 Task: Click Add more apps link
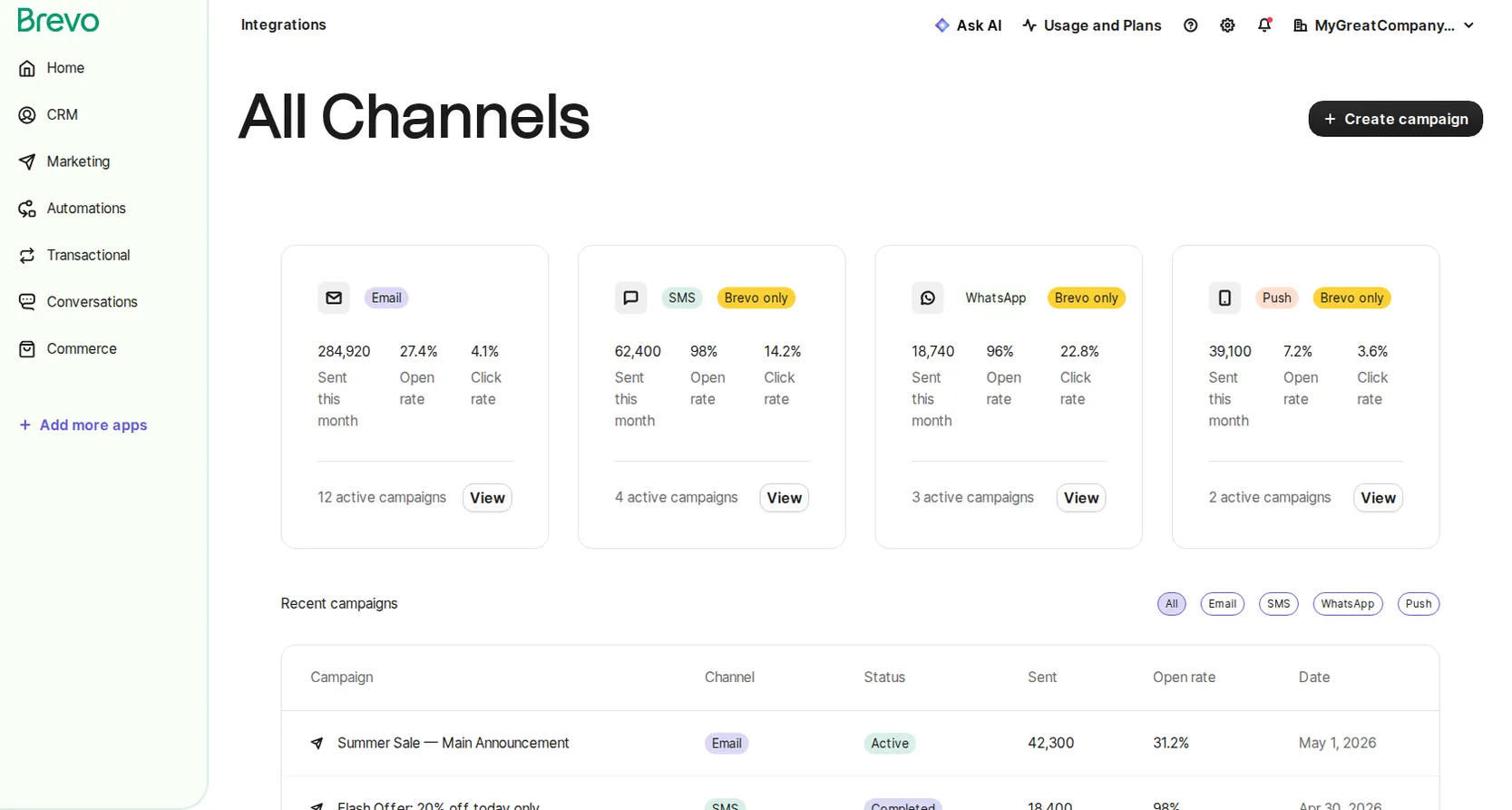[83, 425]
